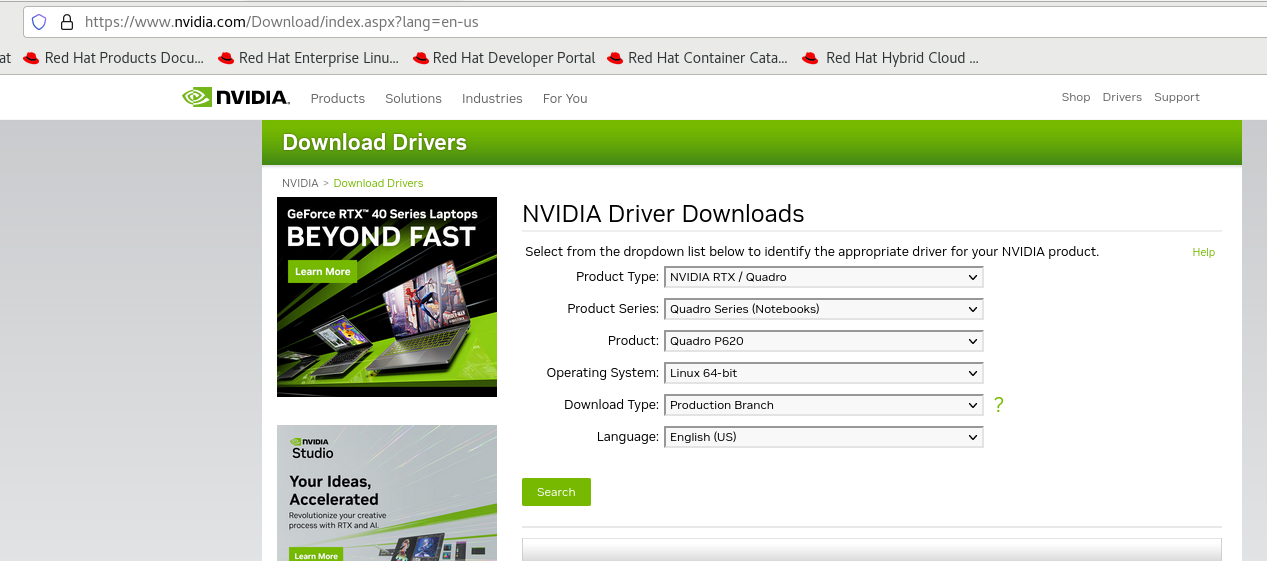1267x561 pixels.
Task: Open the Solutions menu
Action: point(413,98)
